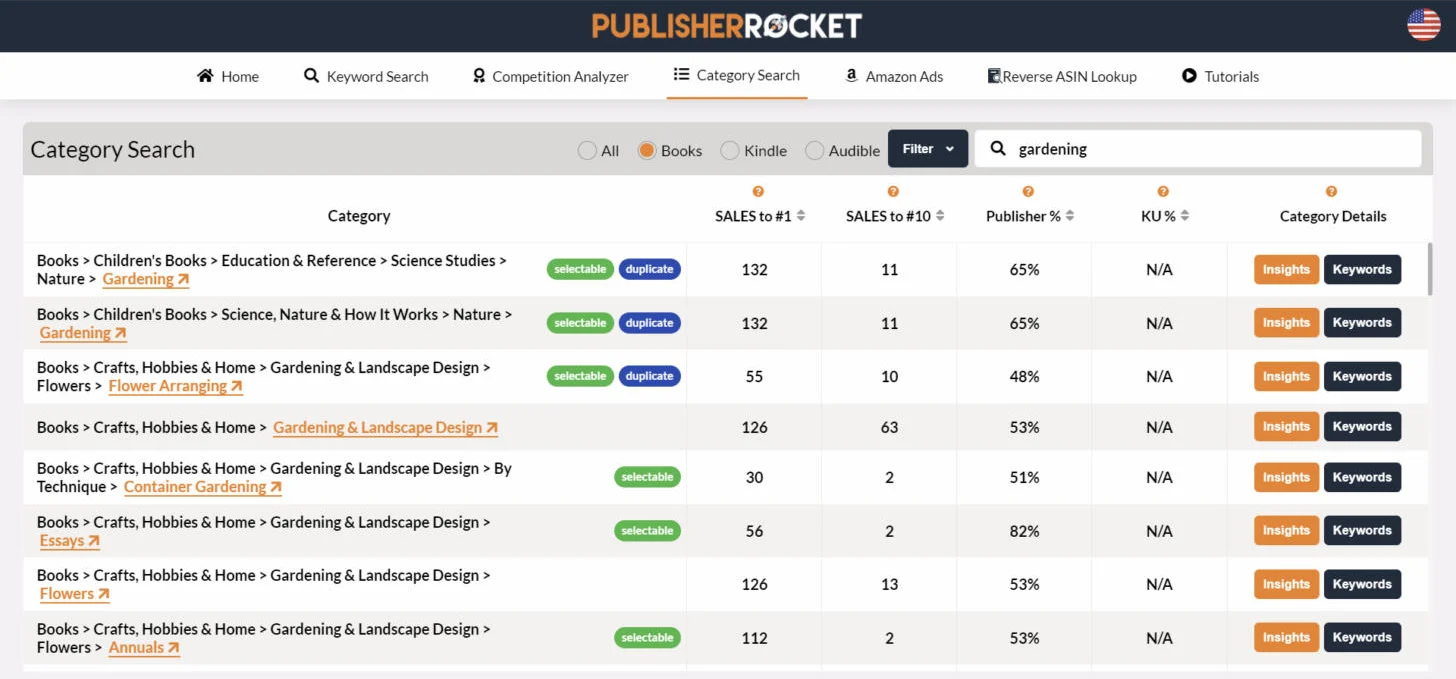Click the 48% value in Flower Arranging row
Image resolution: width=1456 pixels, height=679 pixels.
[x=1024, y=377]
